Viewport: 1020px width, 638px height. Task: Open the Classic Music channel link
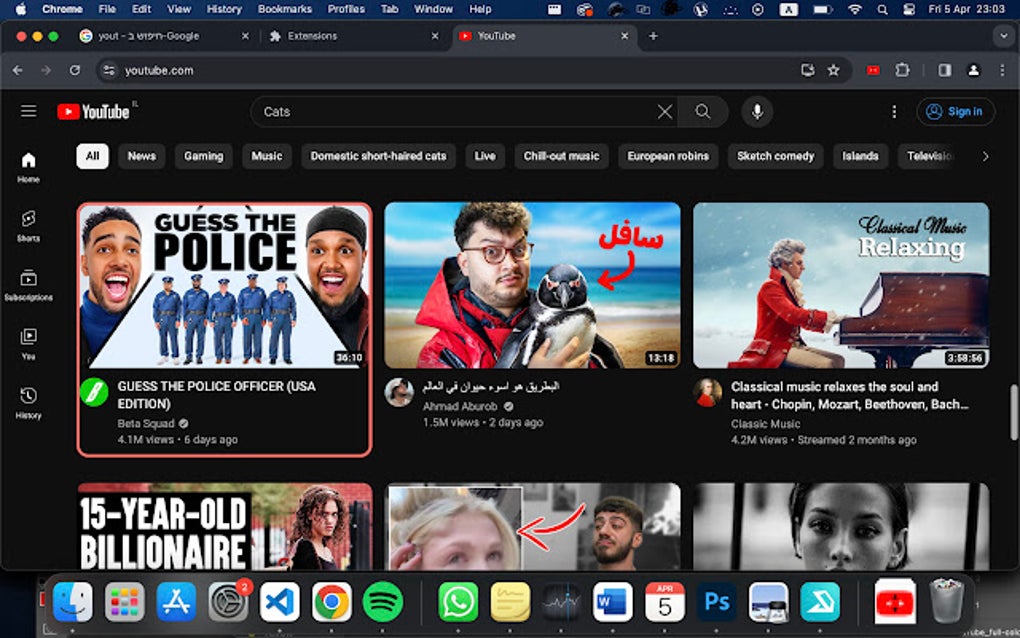[765, 424]
